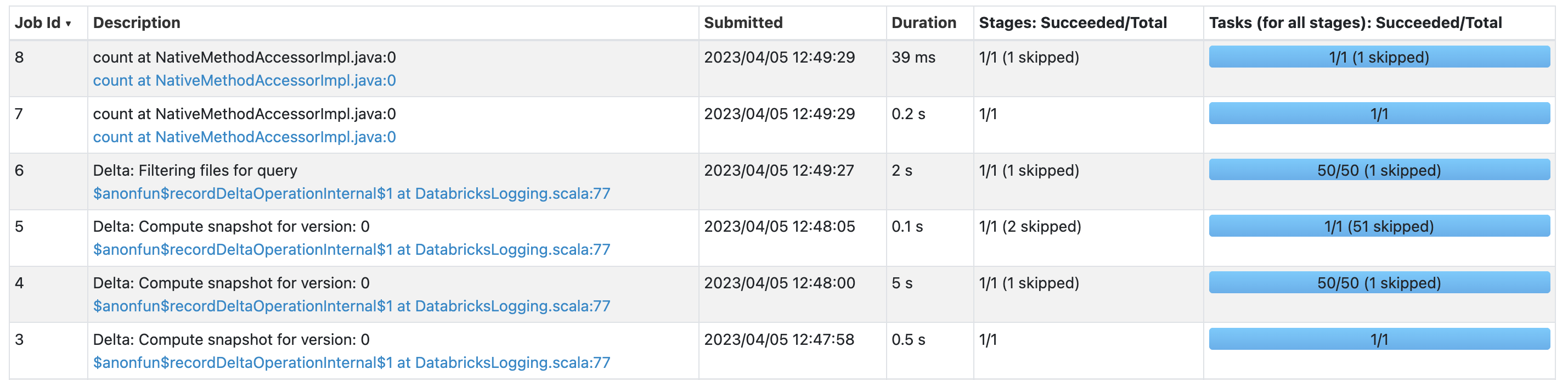Sort jobs by Duration column header
Viewport: 1568px width, 380px height.
(x=923, y=23)
